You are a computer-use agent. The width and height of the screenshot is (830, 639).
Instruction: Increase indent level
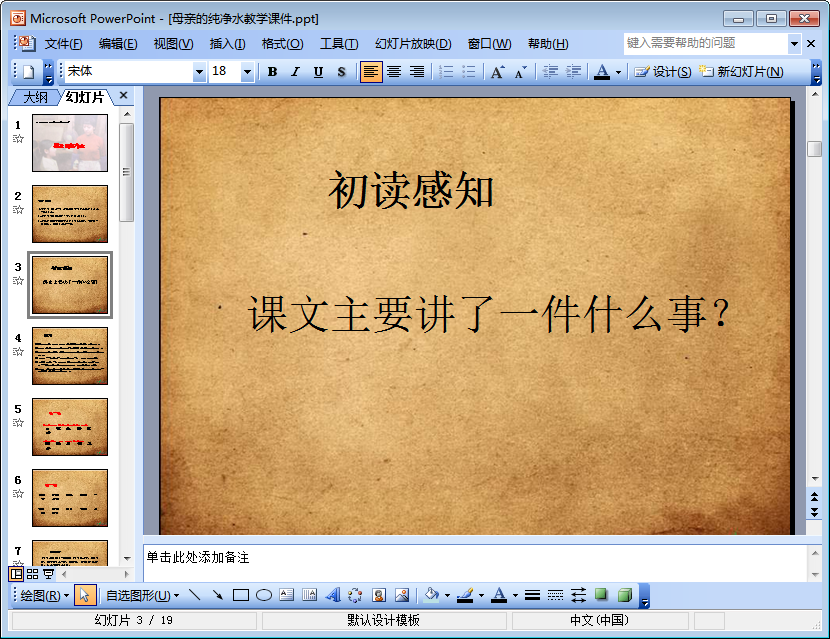[573, 71]
